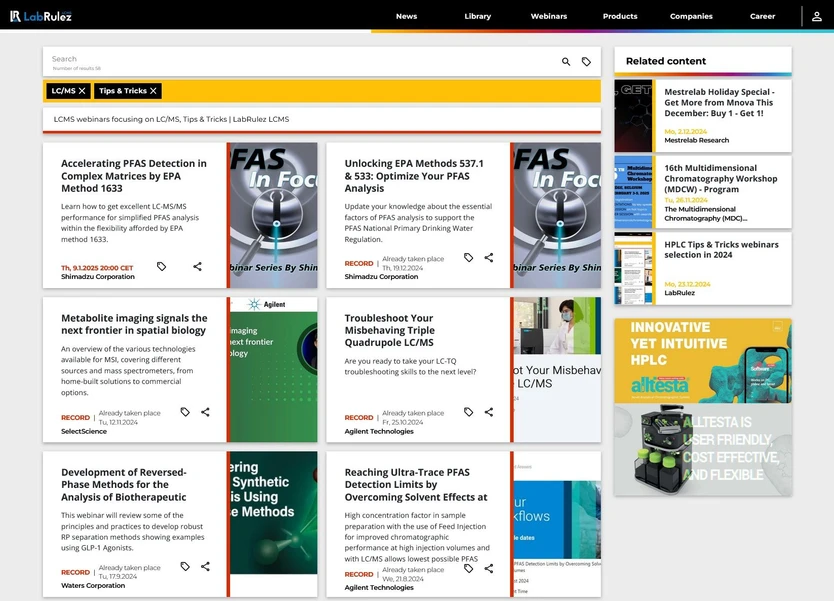Image resolution: width=834 pixels, height=601 pixels.
Task: Go to Webinars section
Action: 549,16
